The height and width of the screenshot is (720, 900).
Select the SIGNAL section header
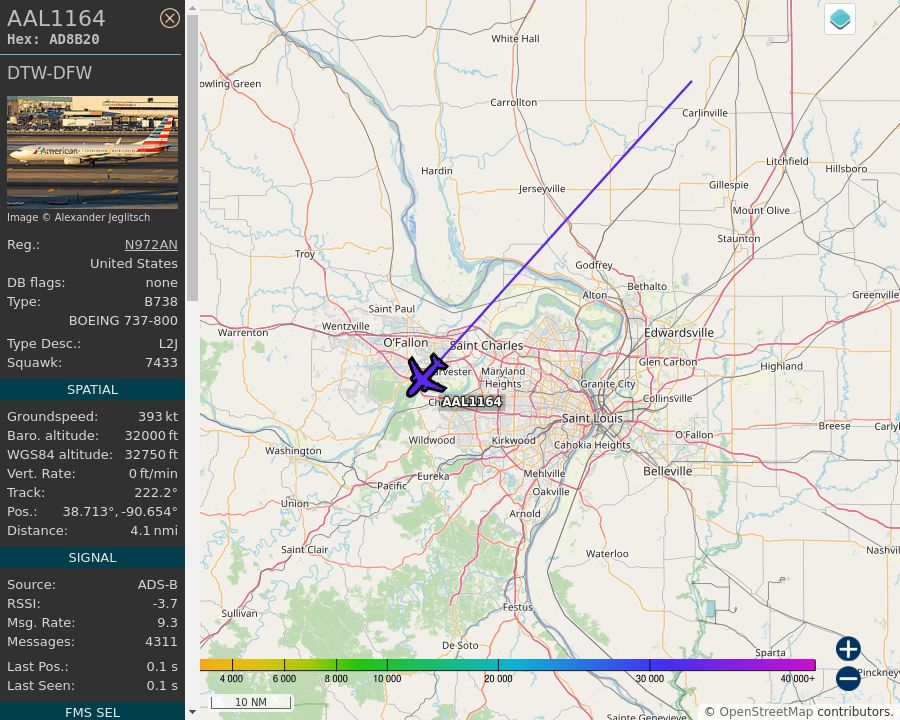click(92, 558)
